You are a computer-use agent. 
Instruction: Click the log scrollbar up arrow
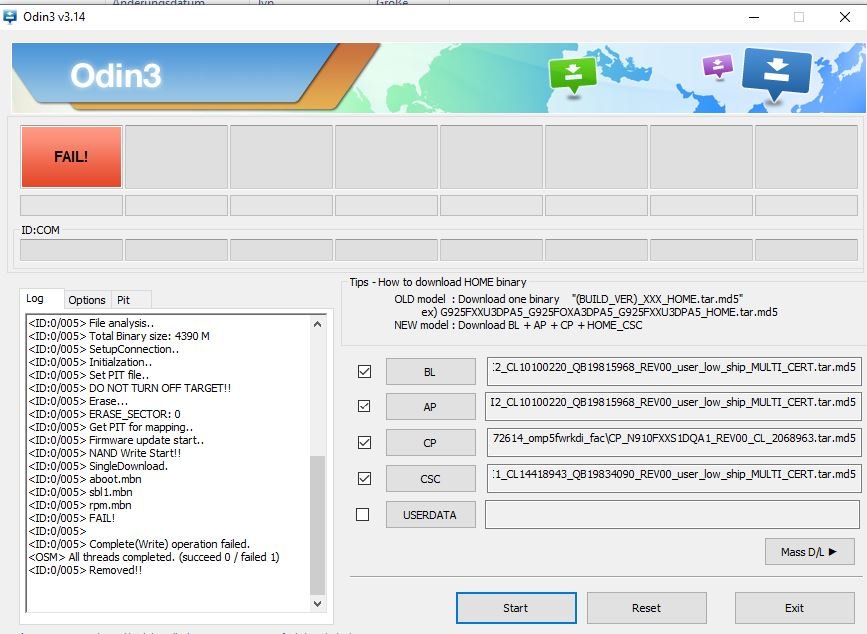[317, 324]
